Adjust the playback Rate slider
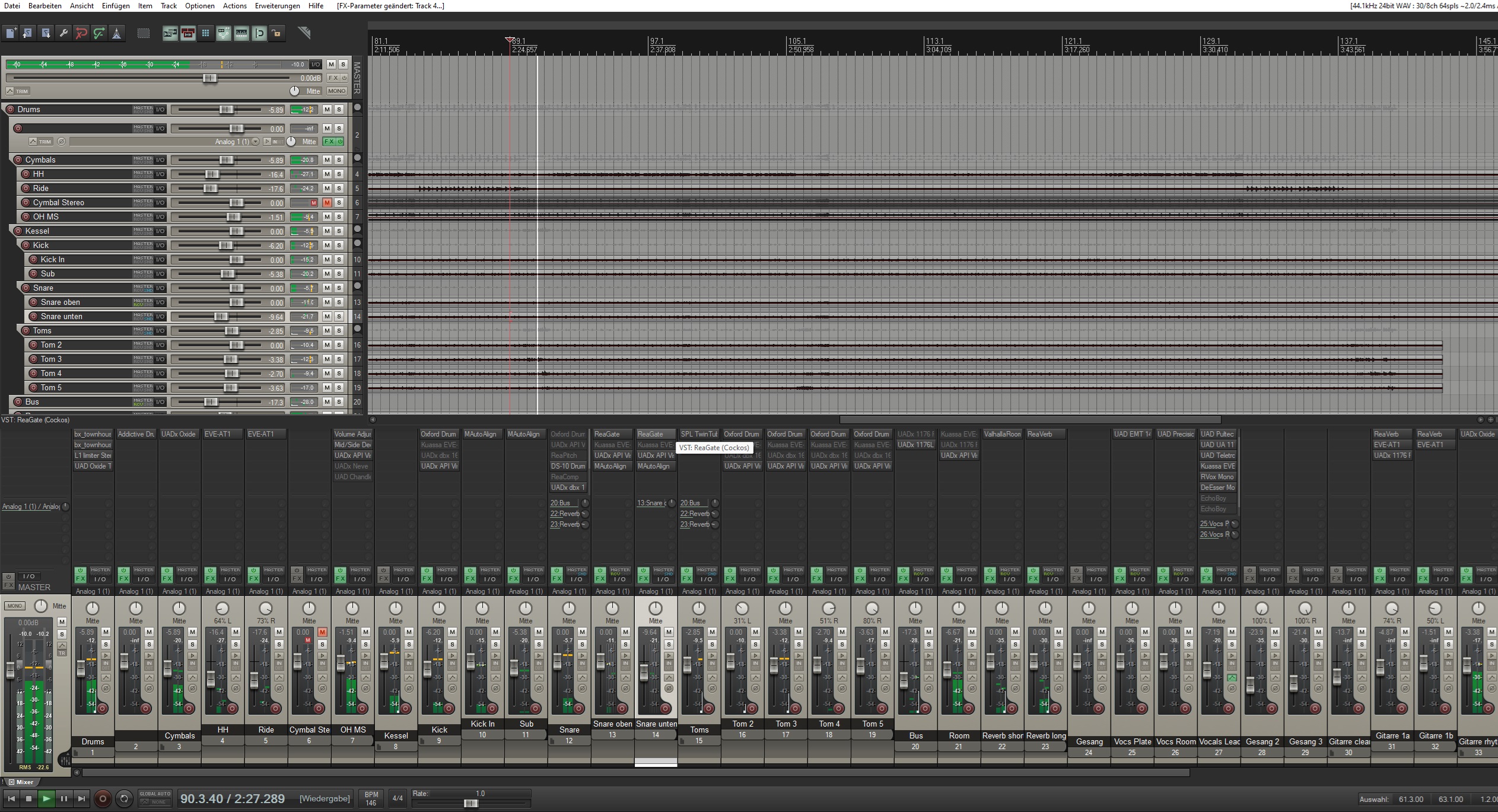 click(470, 803)
